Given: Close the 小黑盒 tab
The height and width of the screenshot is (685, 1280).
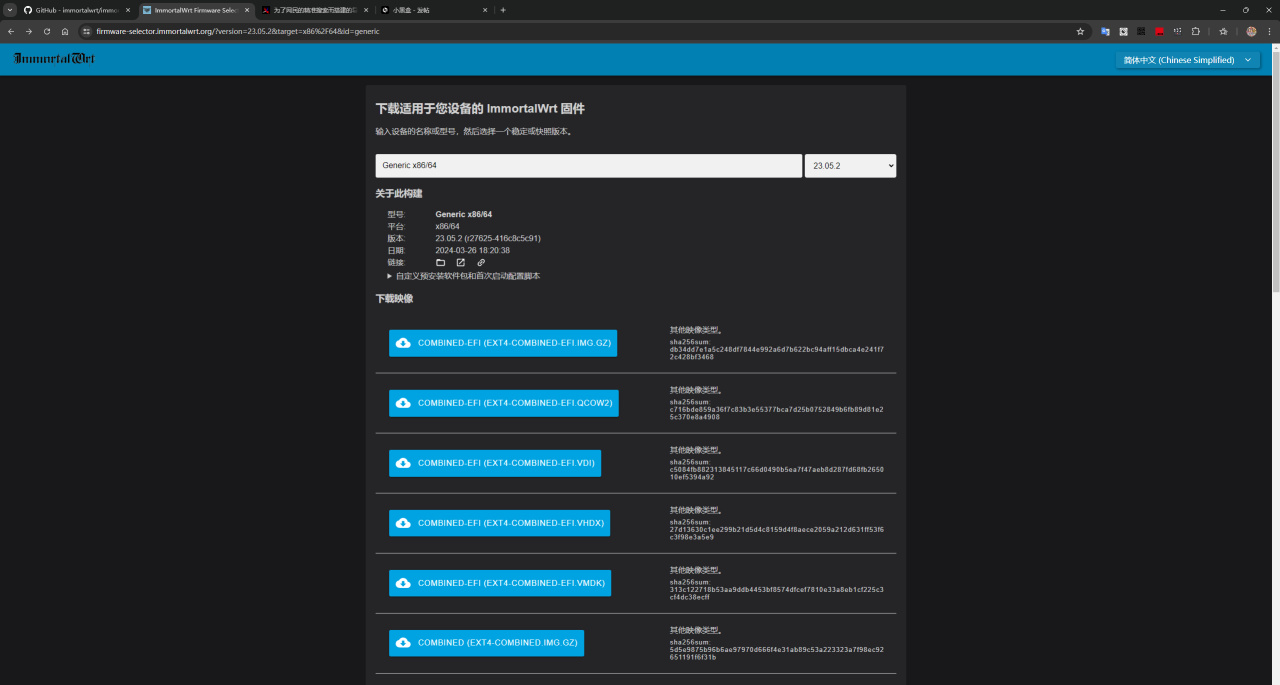Looking at the screenshot, I should click(x=486, y=10).
